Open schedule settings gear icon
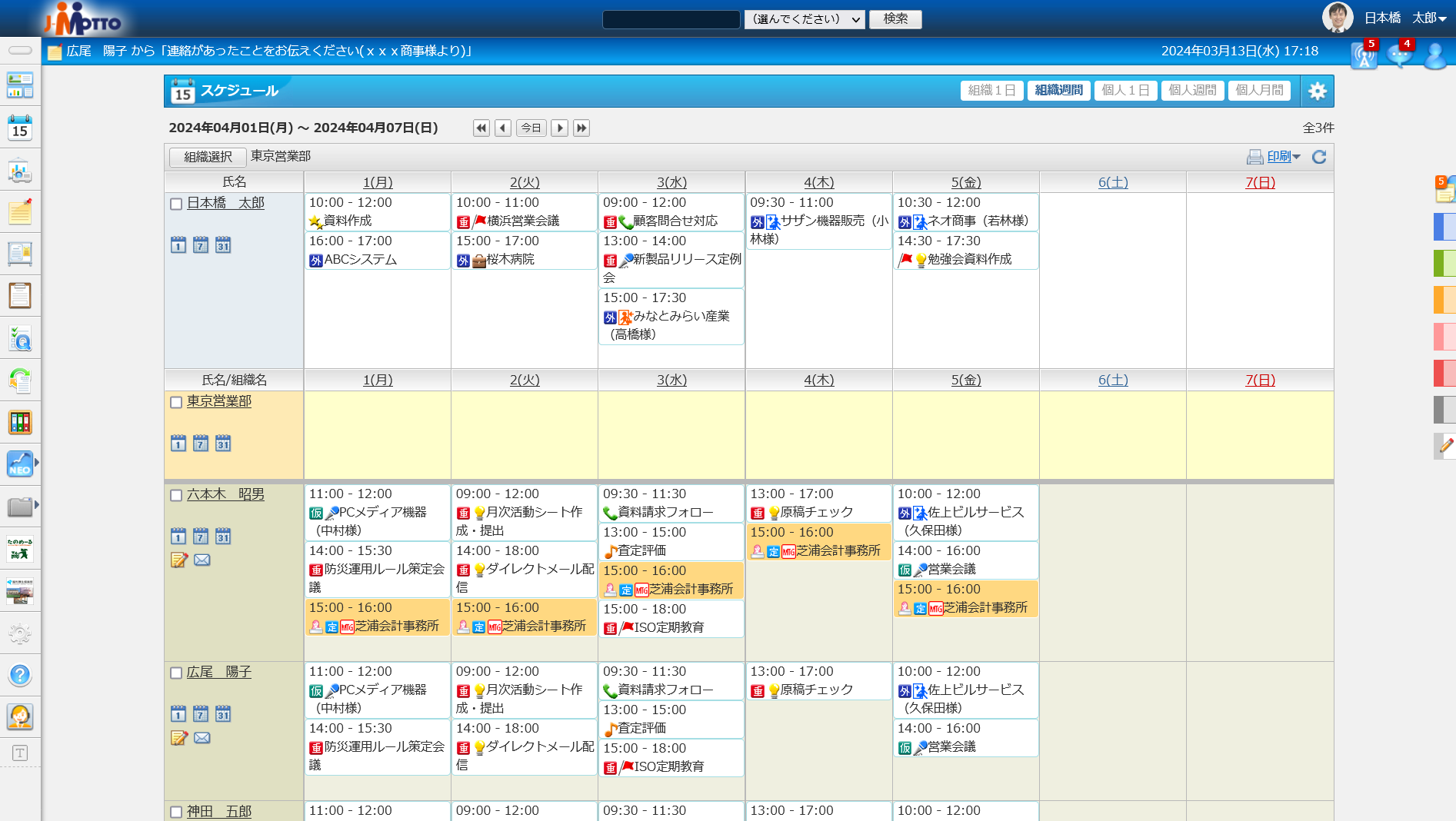 pos(1317,91)
